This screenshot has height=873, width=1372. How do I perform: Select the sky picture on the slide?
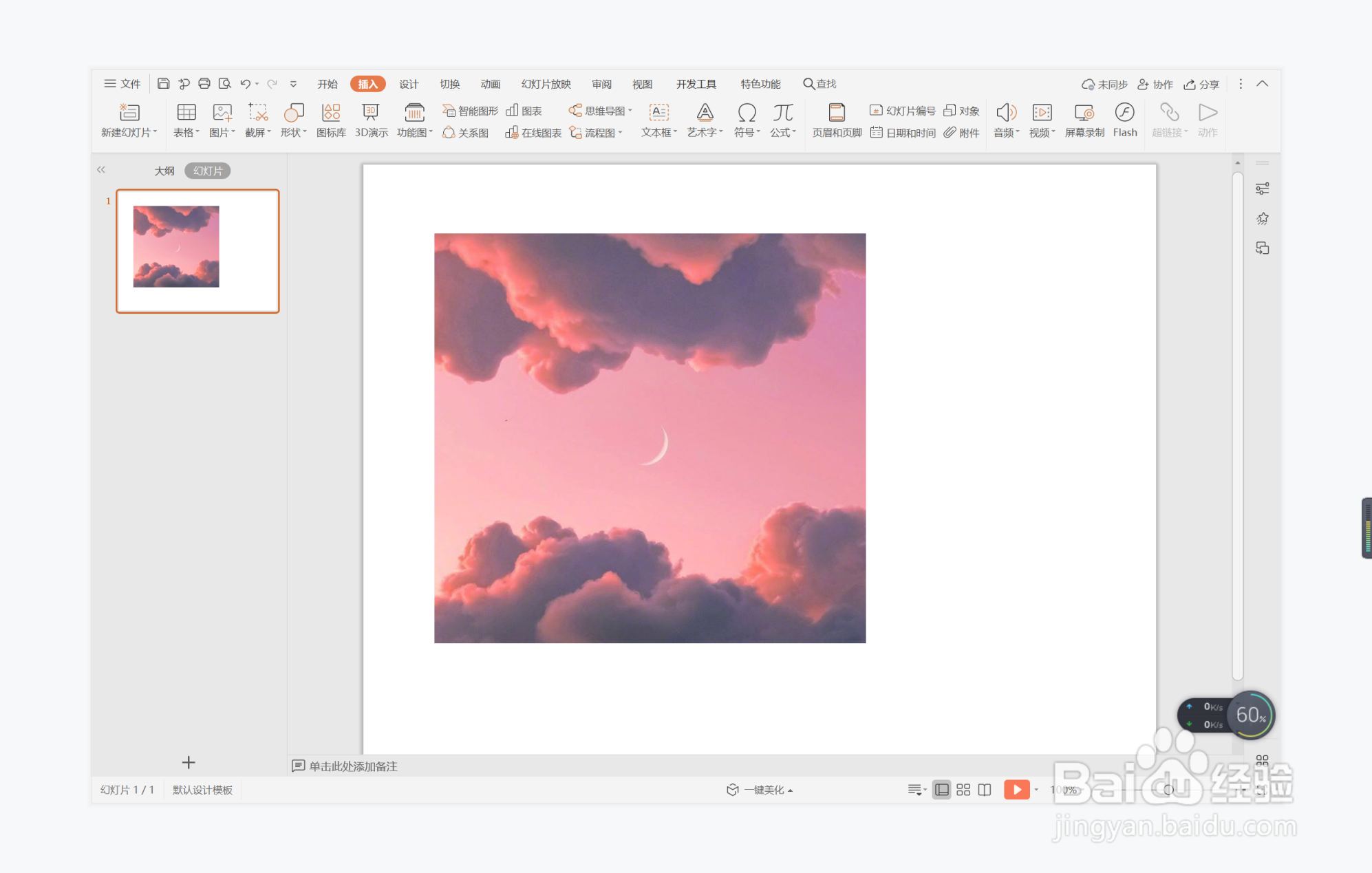click(x=650, y=438)
